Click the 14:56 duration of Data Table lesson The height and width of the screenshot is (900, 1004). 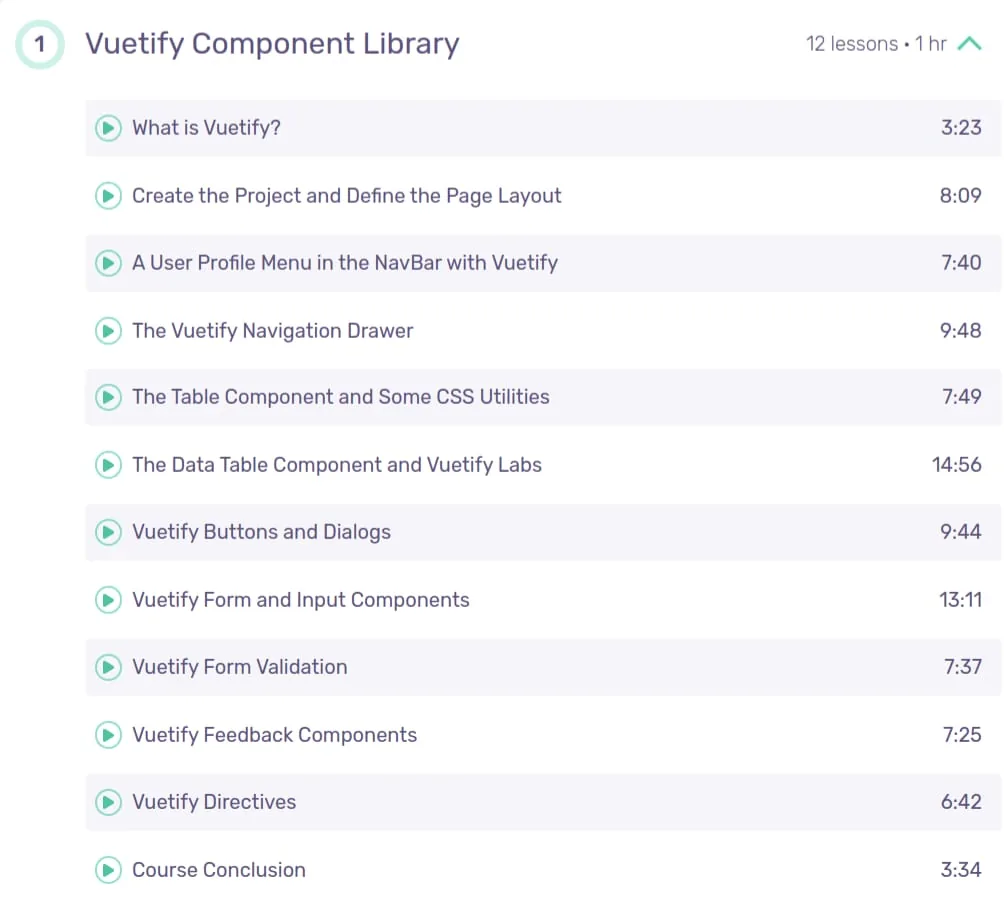click(x=957, y=465)
